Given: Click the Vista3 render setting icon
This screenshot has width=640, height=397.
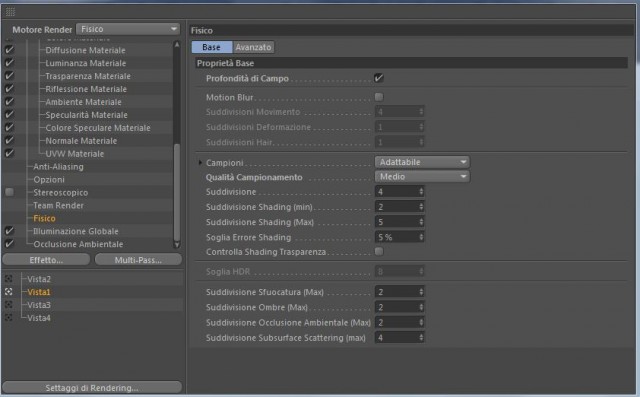Looking at the screenshot, I should pos(9,305).
